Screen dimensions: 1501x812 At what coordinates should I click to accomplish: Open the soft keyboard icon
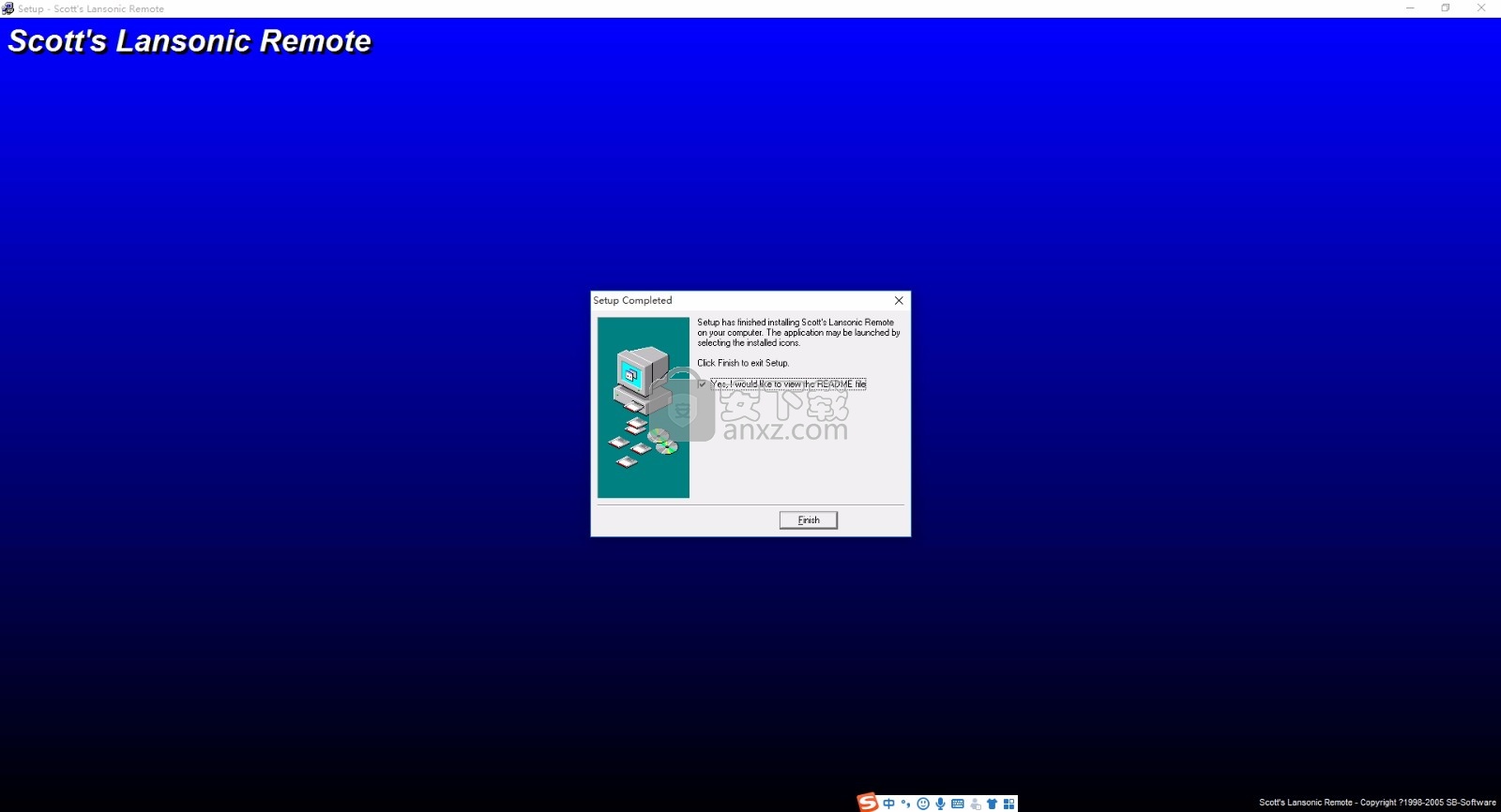click(x=958, y=804)
